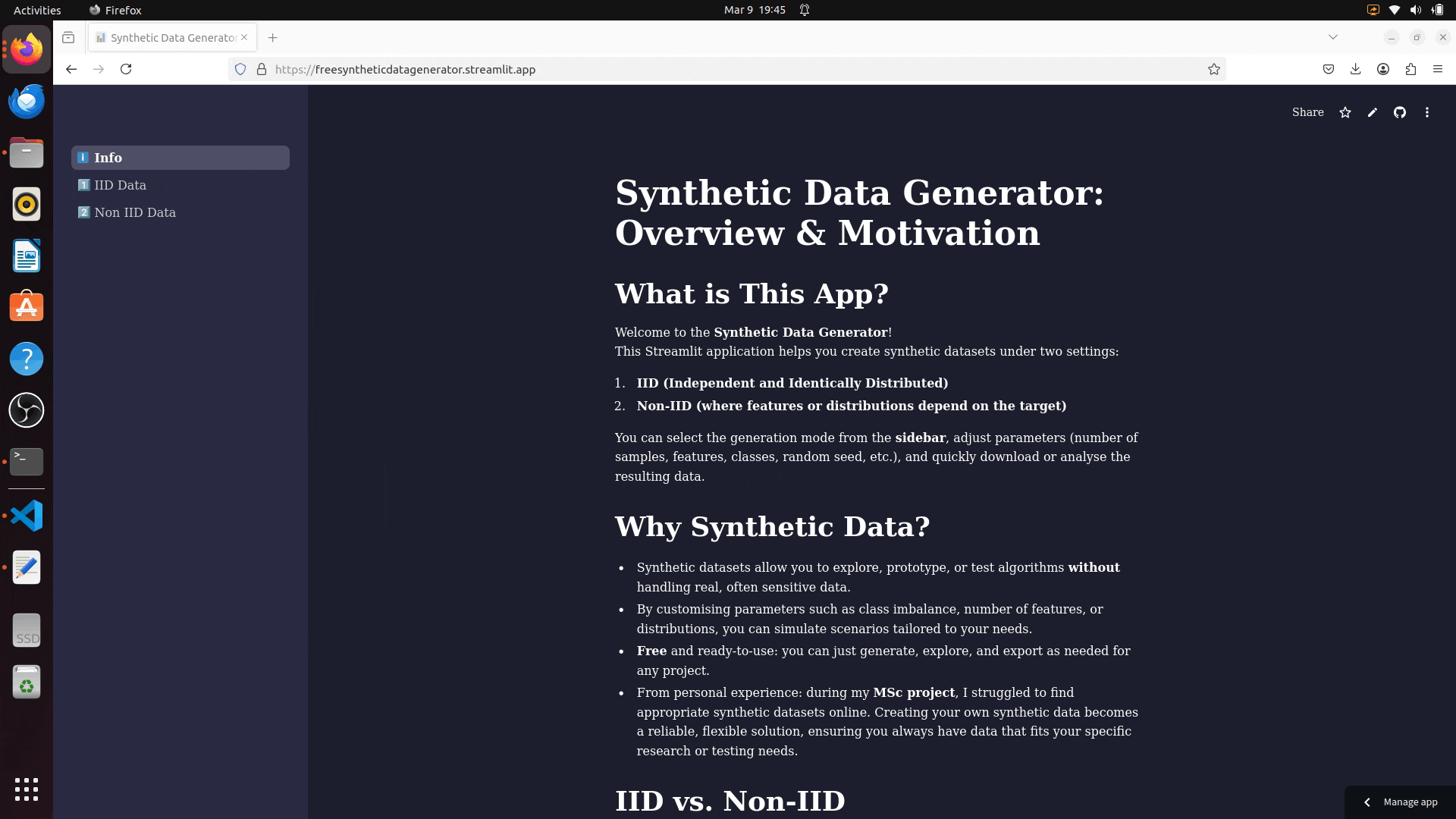Screen dimensions: 1456x819
Task: Open Firefox hamburger application menu
Action: click(1438, 69)
